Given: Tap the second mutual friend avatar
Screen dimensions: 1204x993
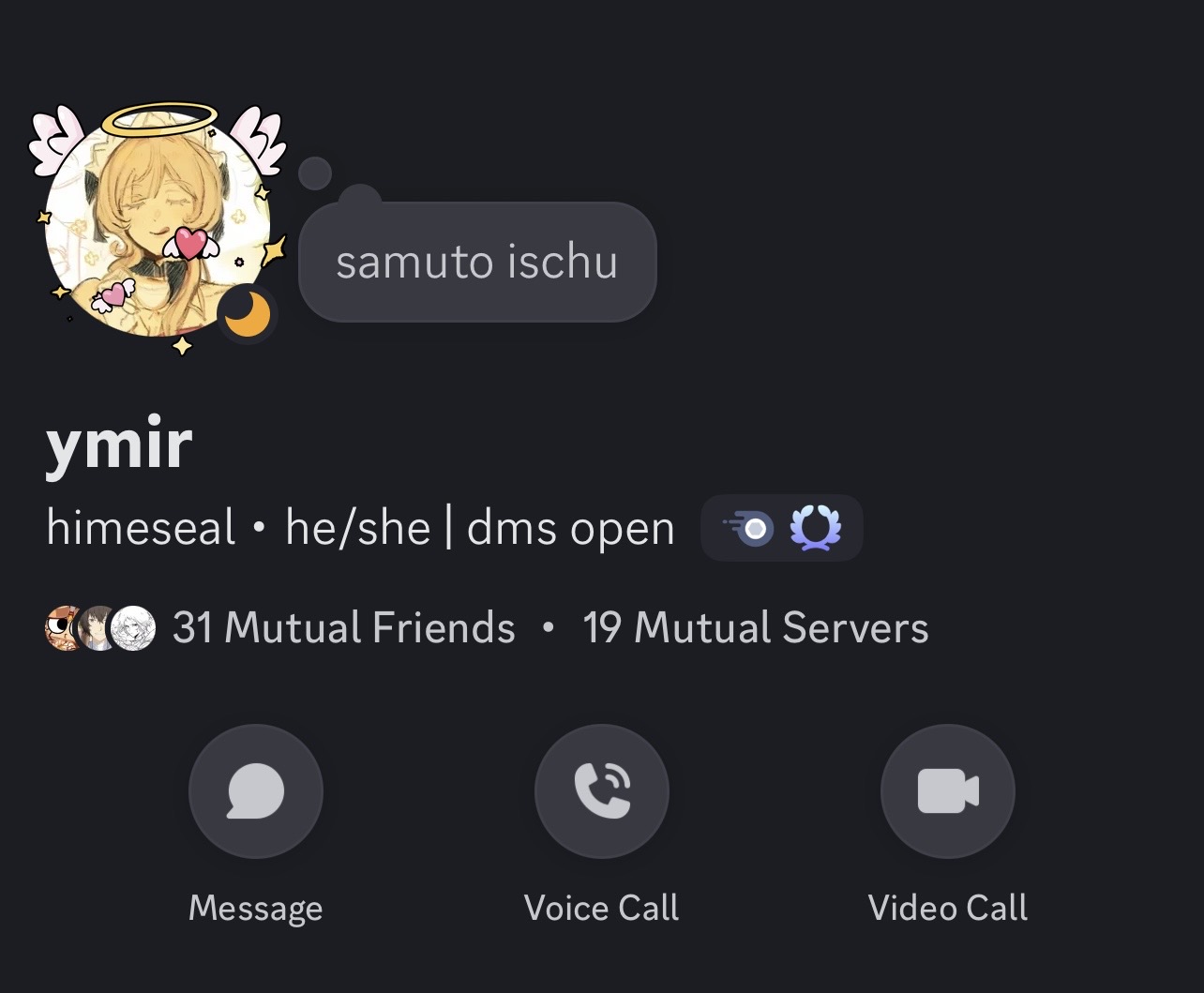Looking at the screenshot, I should click(98, 628).
